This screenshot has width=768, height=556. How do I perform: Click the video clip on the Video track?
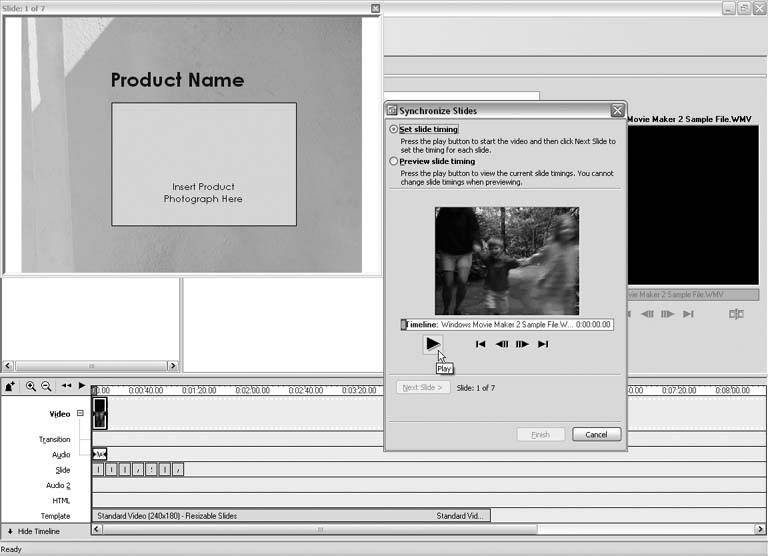click(100, 413)
